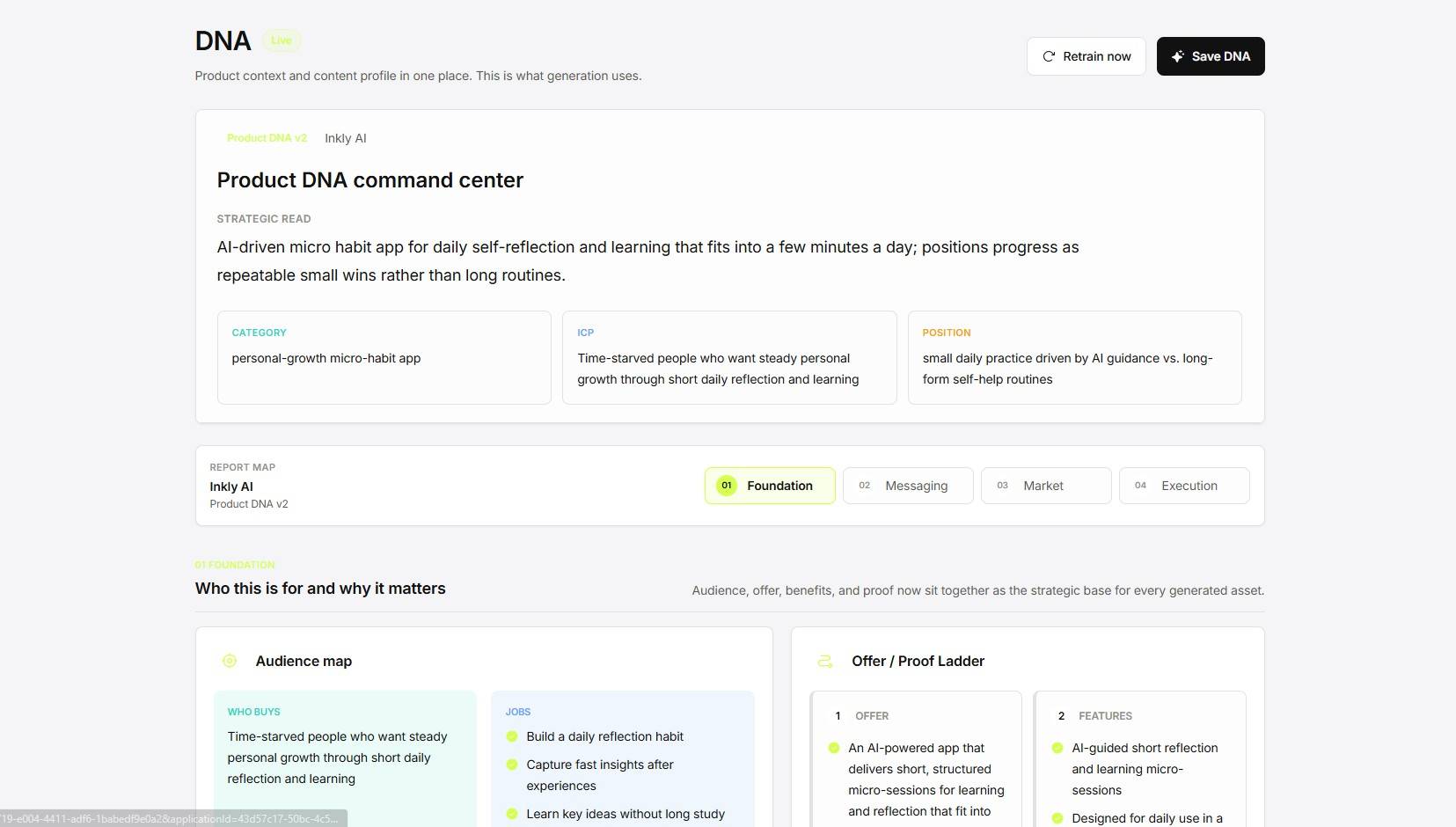Click the OFFER step 1 header

862,716
